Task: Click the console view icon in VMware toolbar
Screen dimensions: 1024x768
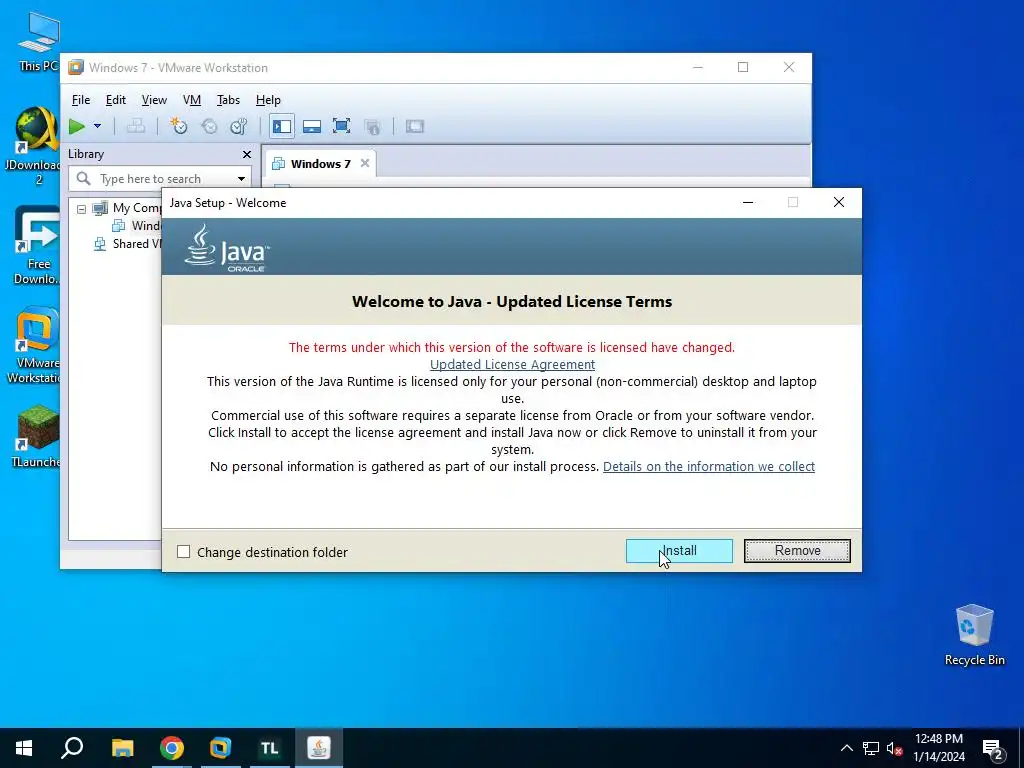Action: (x=415, y=126)
